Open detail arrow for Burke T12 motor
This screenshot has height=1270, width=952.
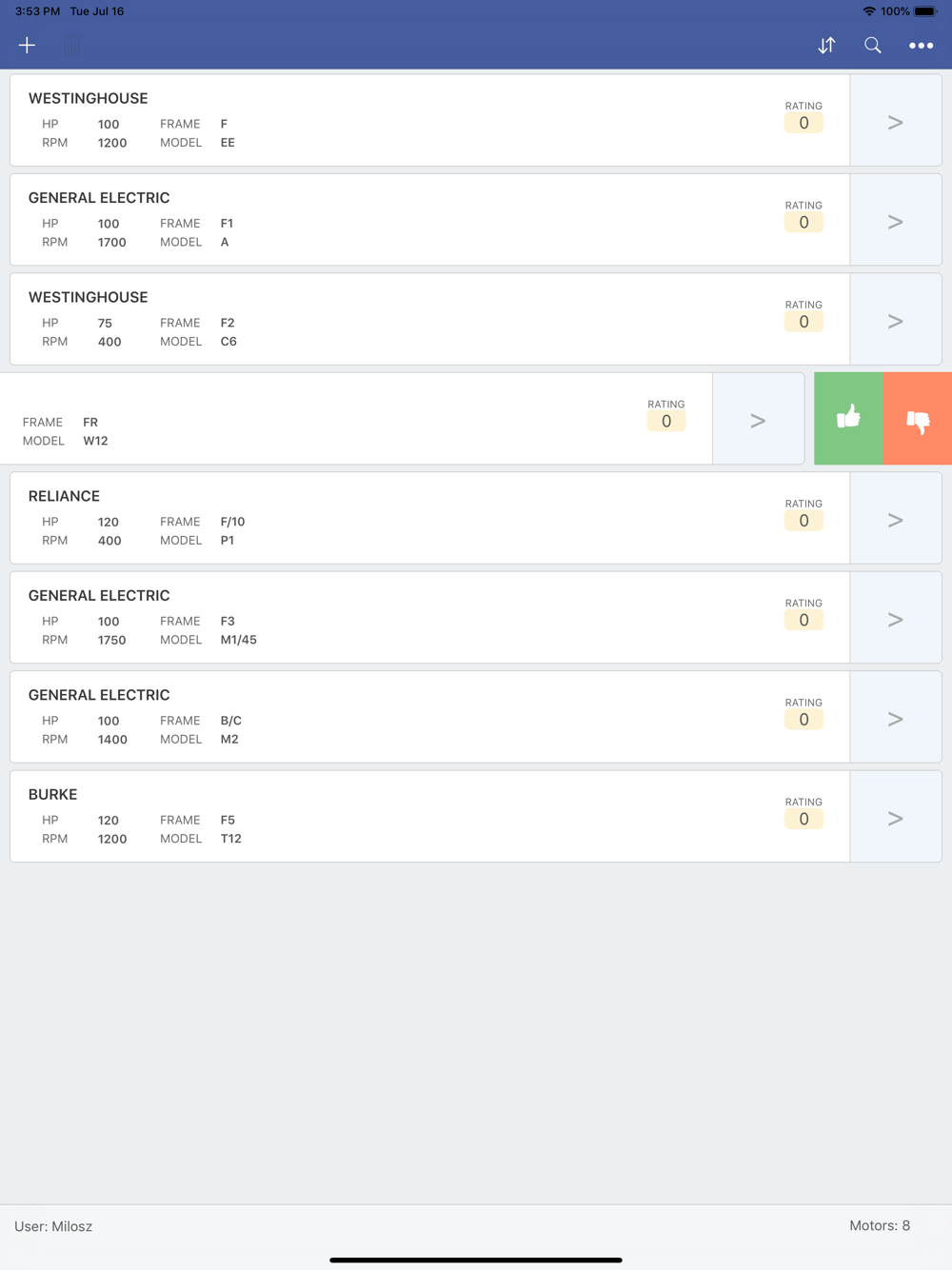(x=895, y=817)
